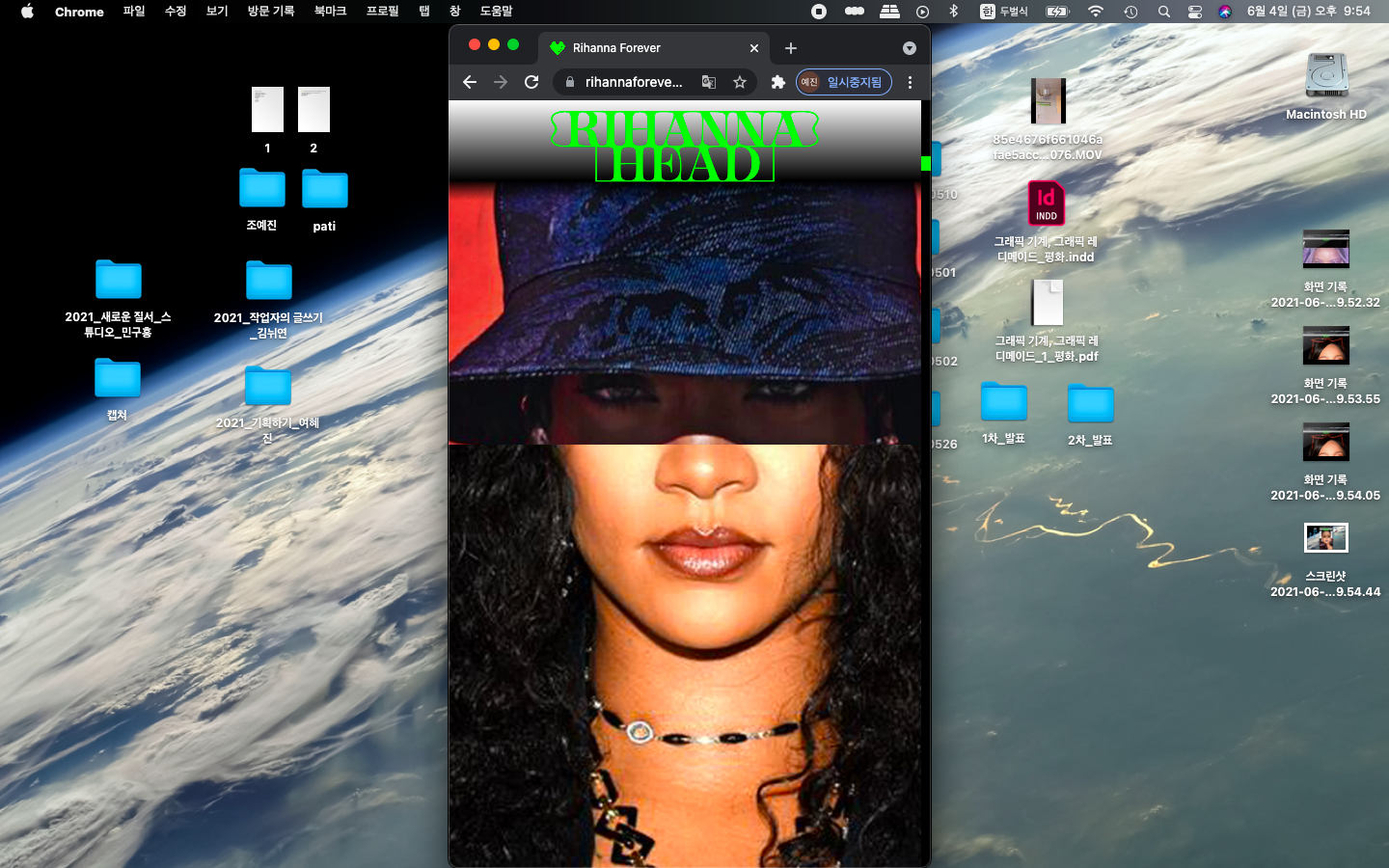Select the 평화.pdf document icon
Image resolution: width=1389 pixels, height=868 pixels.
[x=1048, y=303]
